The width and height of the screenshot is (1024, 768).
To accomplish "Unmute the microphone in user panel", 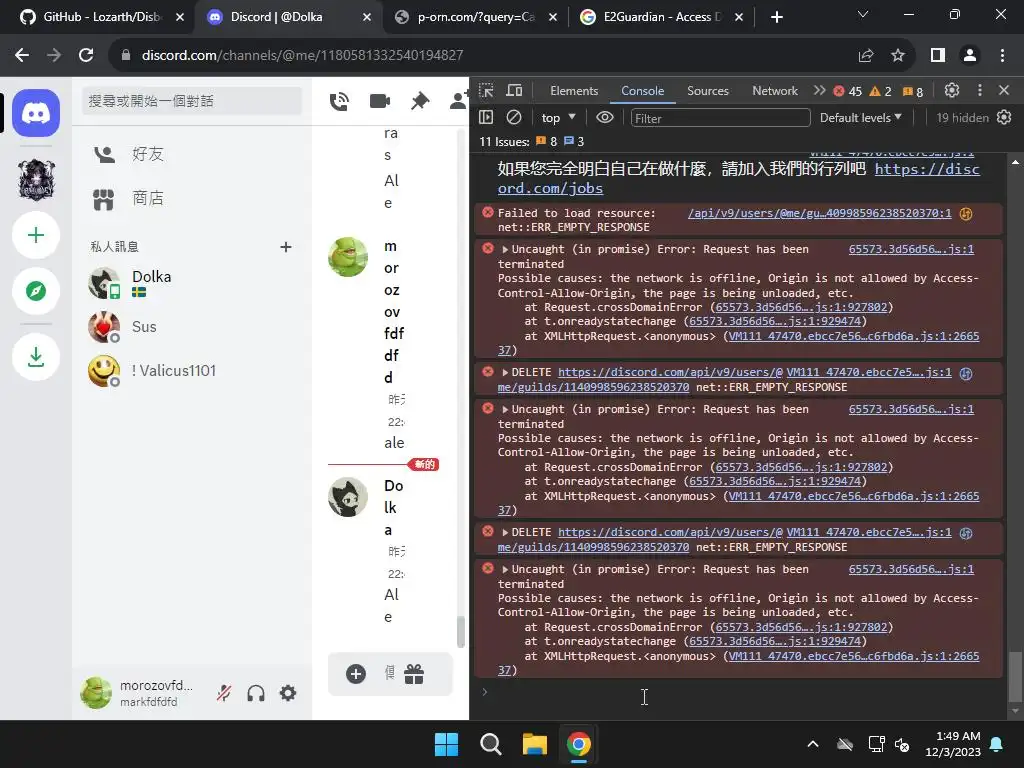I will click(224, 693).
